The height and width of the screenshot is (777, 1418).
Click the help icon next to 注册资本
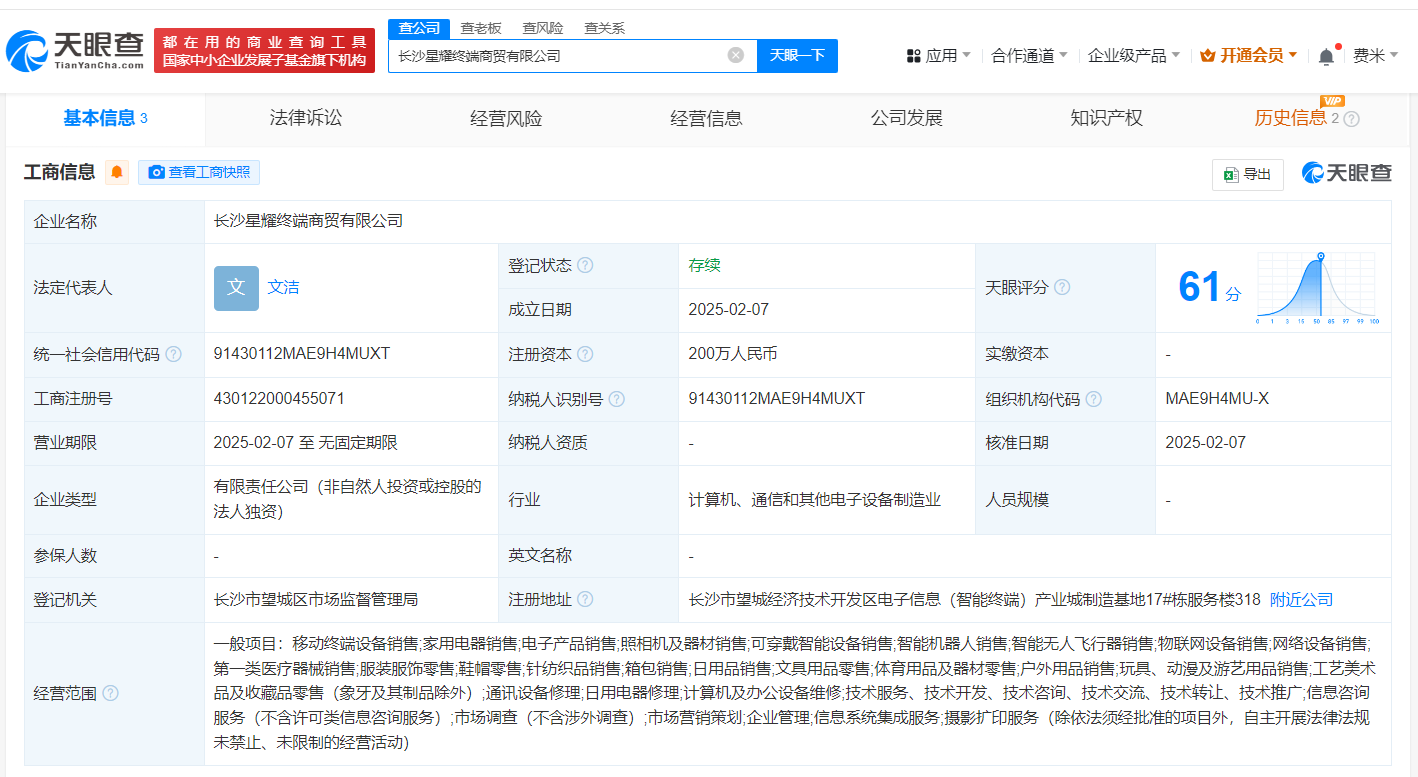[585, 354]
